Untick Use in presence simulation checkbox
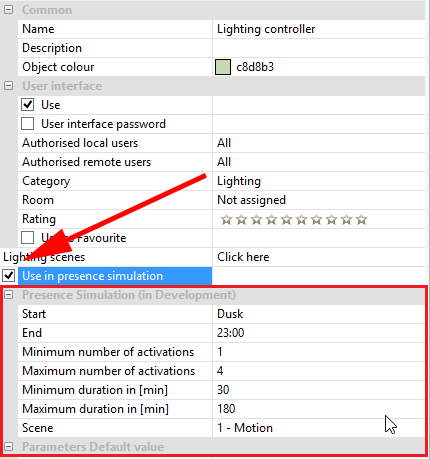The image size is (430, 459). click(x=8, y=276)
